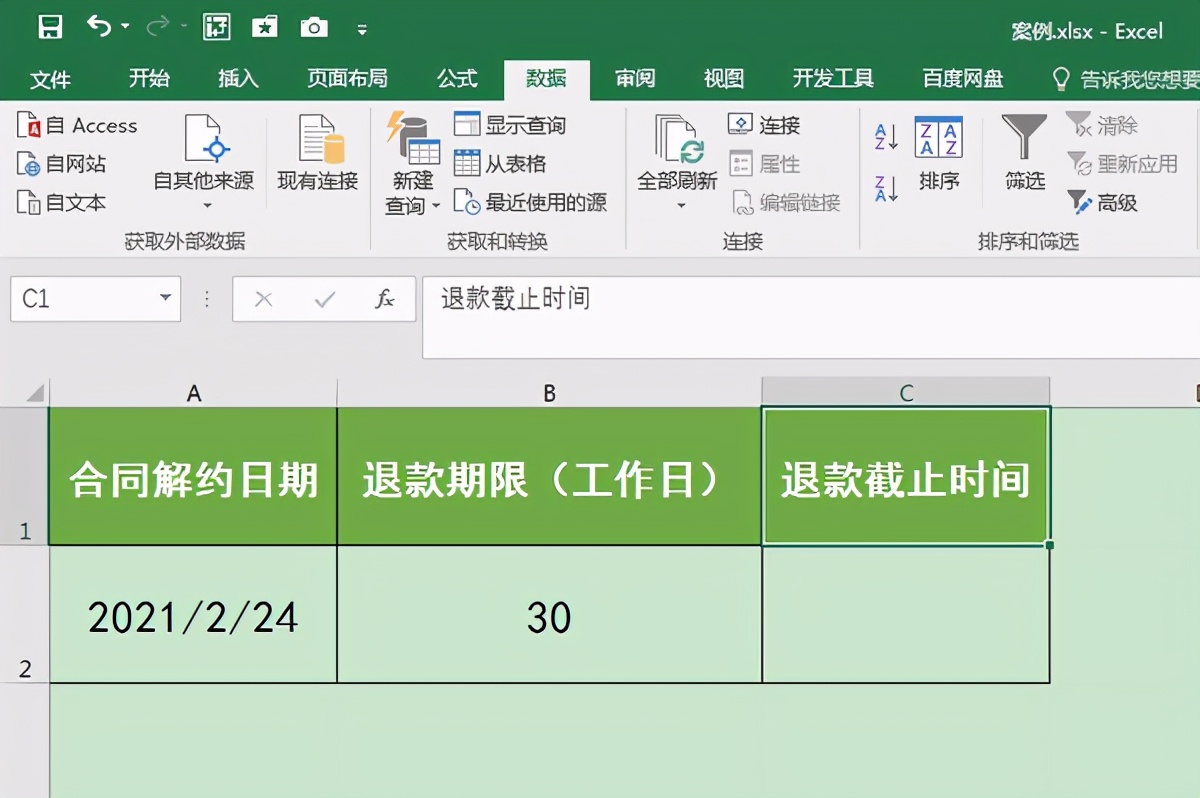Click the select-all corner triangle
This screenshot has width=1200, height=798.
click(33, 392)
